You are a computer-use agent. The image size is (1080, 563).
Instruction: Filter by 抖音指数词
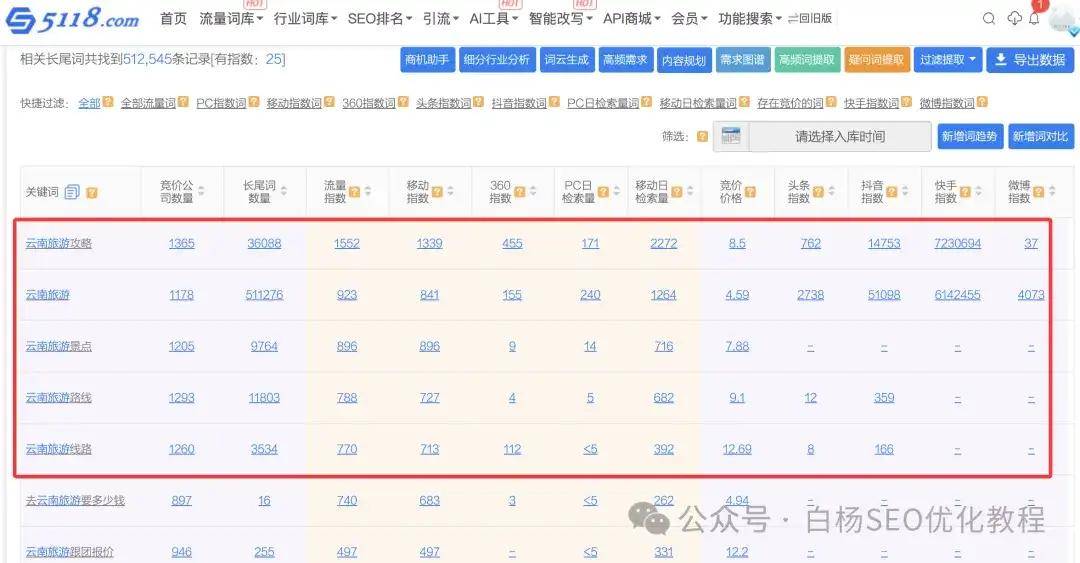(519, 103)
